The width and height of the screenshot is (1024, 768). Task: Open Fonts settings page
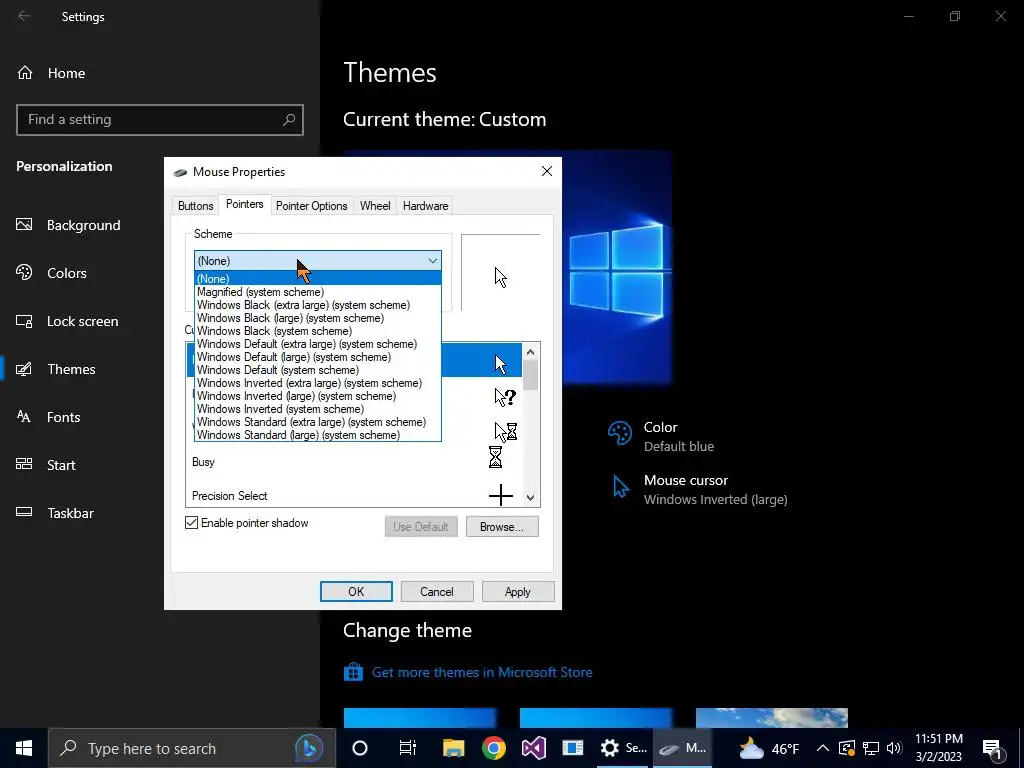click(48, 417)
